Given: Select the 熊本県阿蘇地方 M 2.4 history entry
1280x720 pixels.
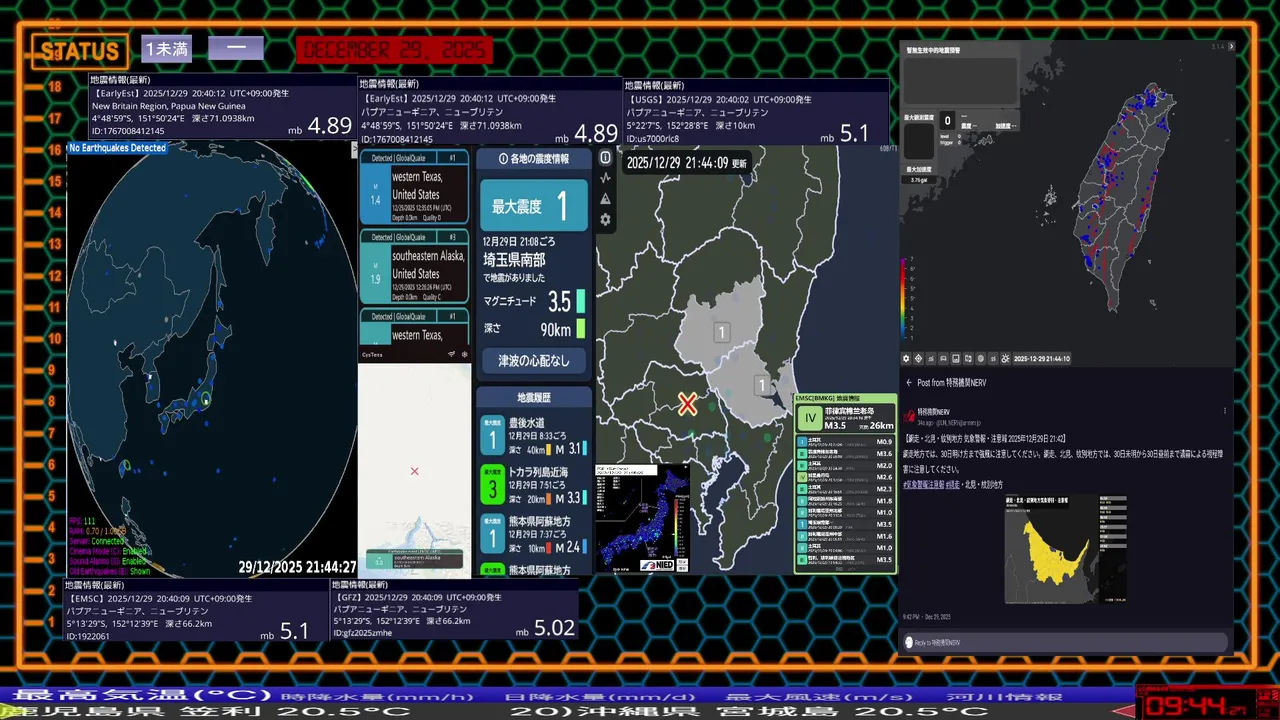Looking at the screenshot, I should [x=534, y=535].
